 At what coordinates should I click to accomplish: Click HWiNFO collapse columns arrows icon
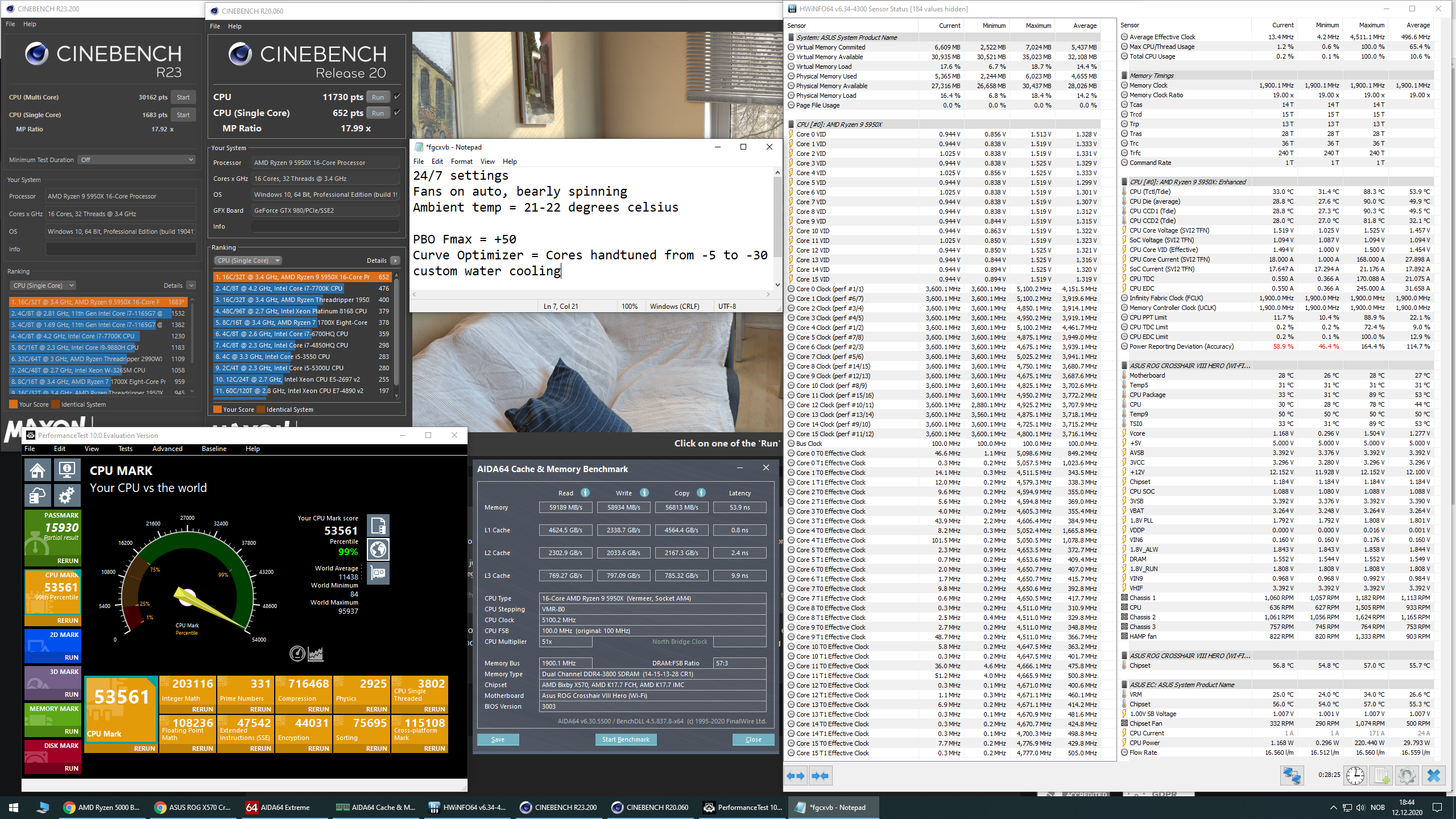click(820, 776)
